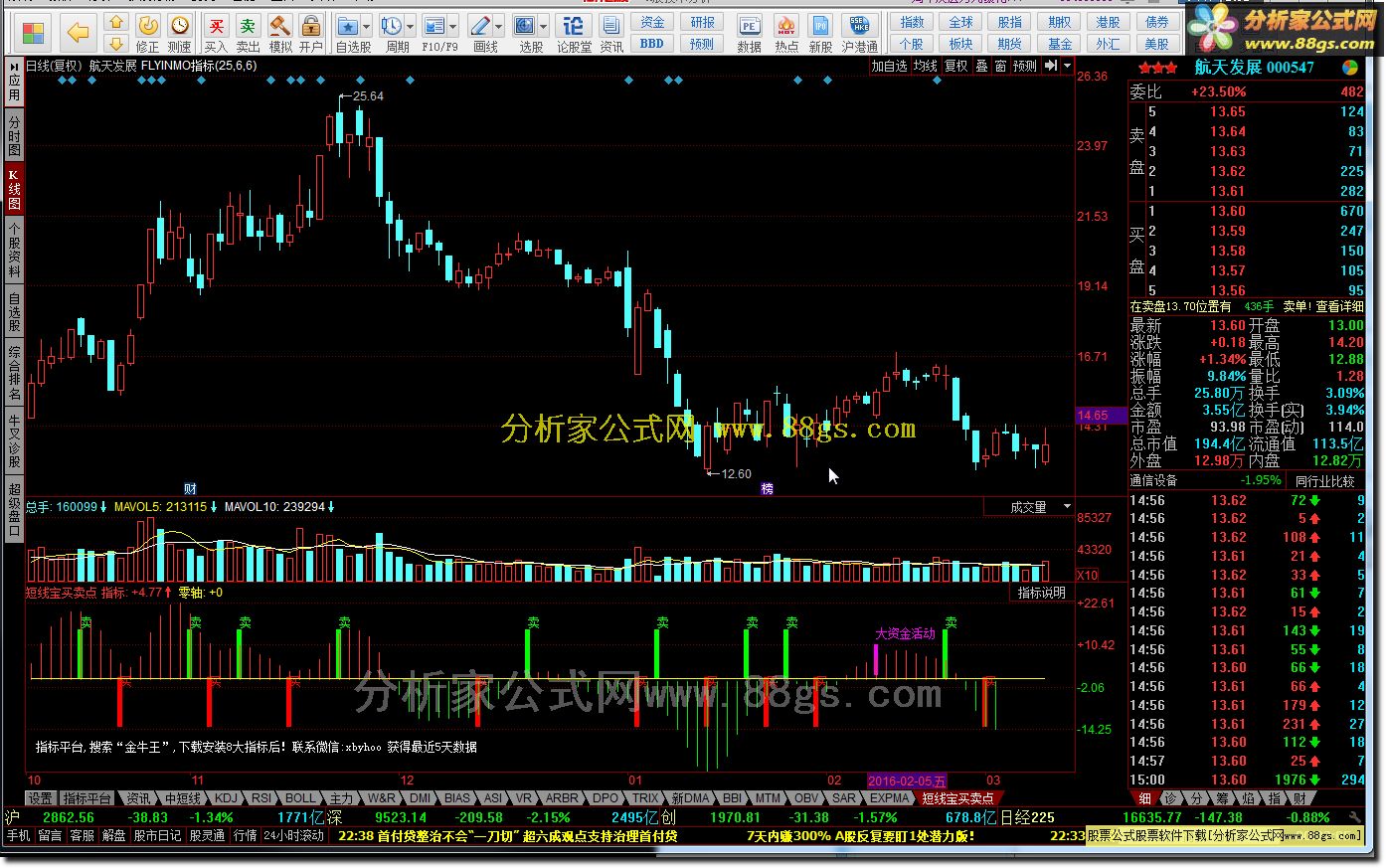Toggle the 预测 forecast option in chart header
1386x868 pixels.
tap(1024, 66)
